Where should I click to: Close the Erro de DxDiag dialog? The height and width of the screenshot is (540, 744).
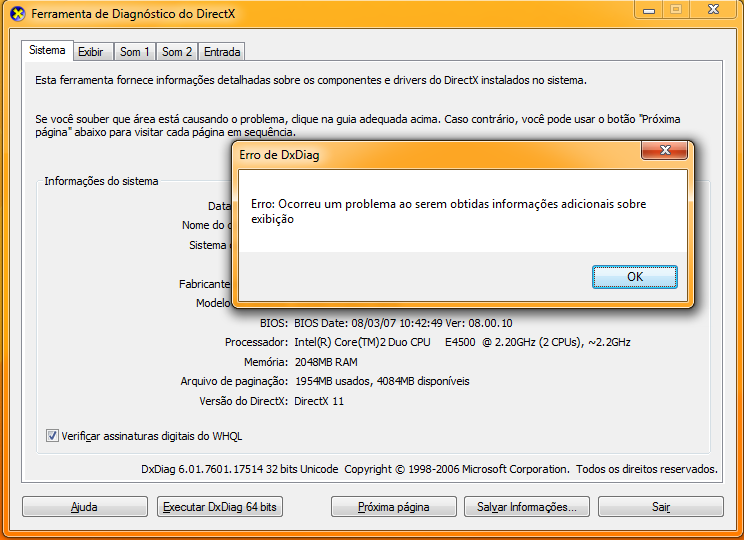[664, 150]
